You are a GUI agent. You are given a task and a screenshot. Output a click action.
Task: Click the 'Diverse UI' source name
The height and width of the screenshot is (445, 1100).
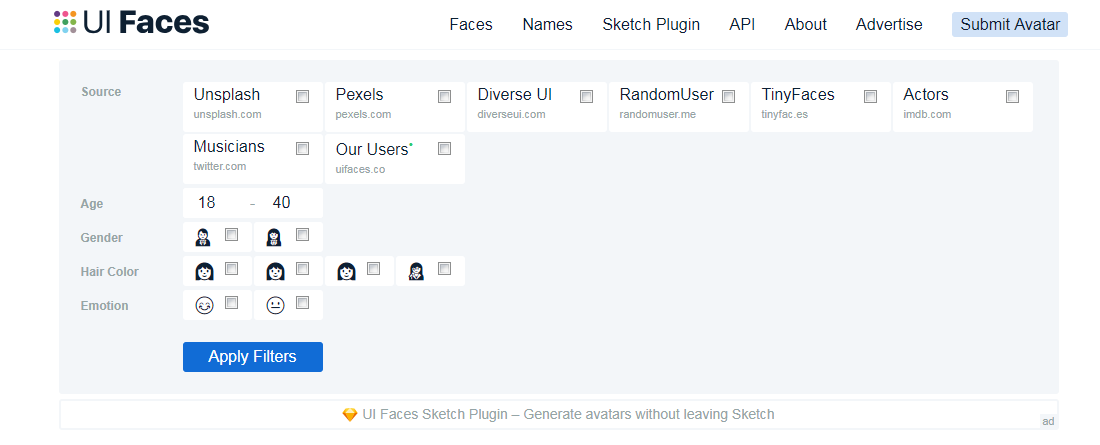pos(515,95)
